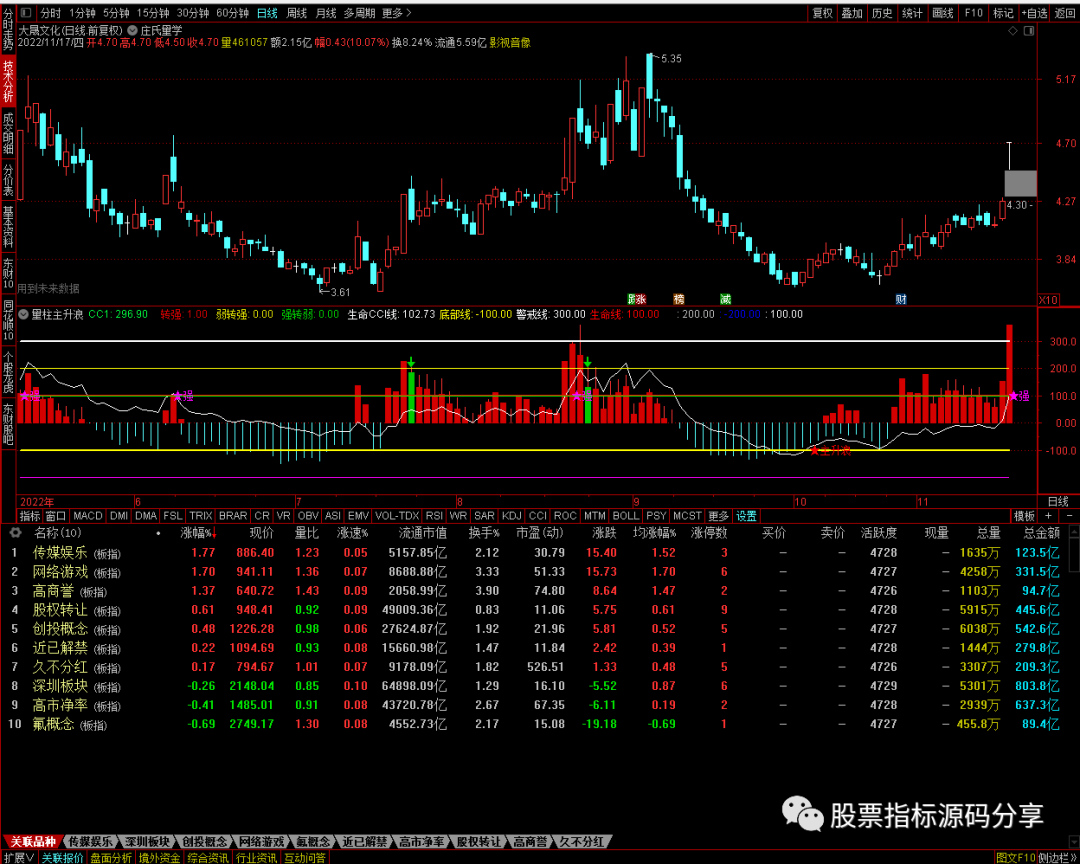Click the red down arrow in 涨幅% header
The width and height of the screenshot is (1080, 864).
(x=215, y=534)
